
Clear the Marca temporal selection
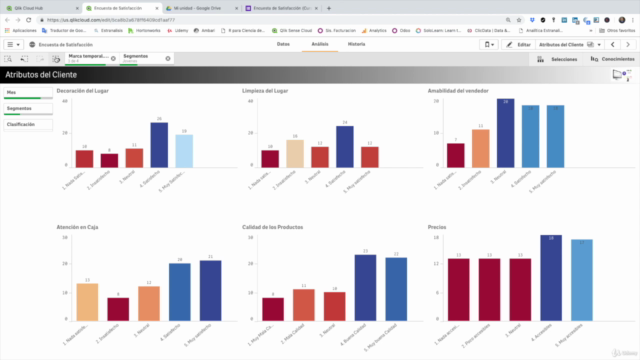click(x=113, y=59)
